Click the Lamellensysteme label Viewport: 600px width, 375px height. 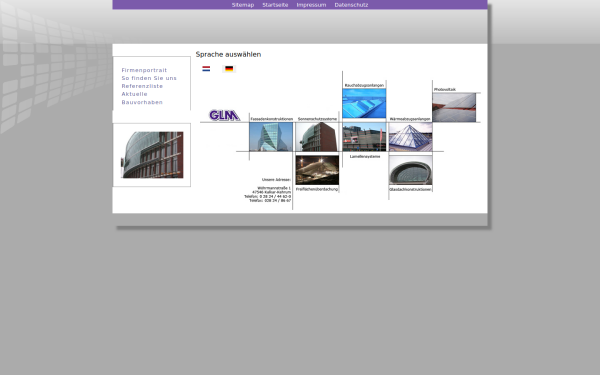coord(365,157)
